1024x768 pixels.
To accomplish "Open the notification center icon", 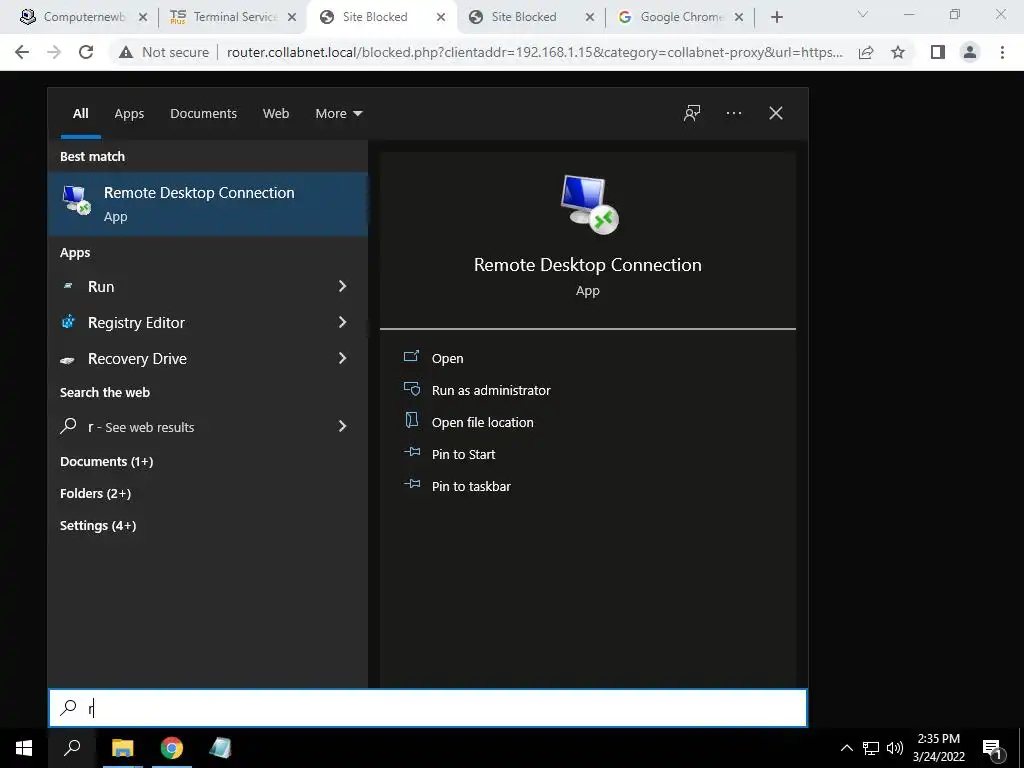I will 993,748.
